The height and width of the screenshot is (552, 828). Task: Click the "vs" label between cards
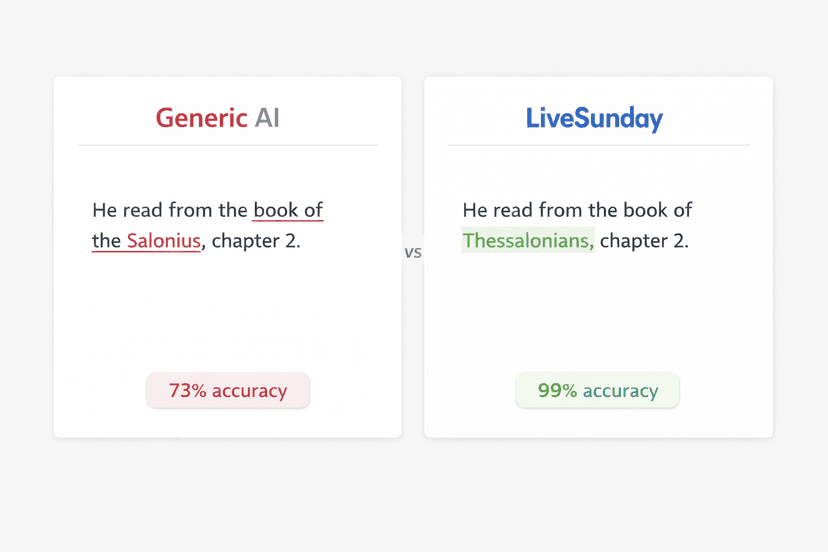pos(413,253)
